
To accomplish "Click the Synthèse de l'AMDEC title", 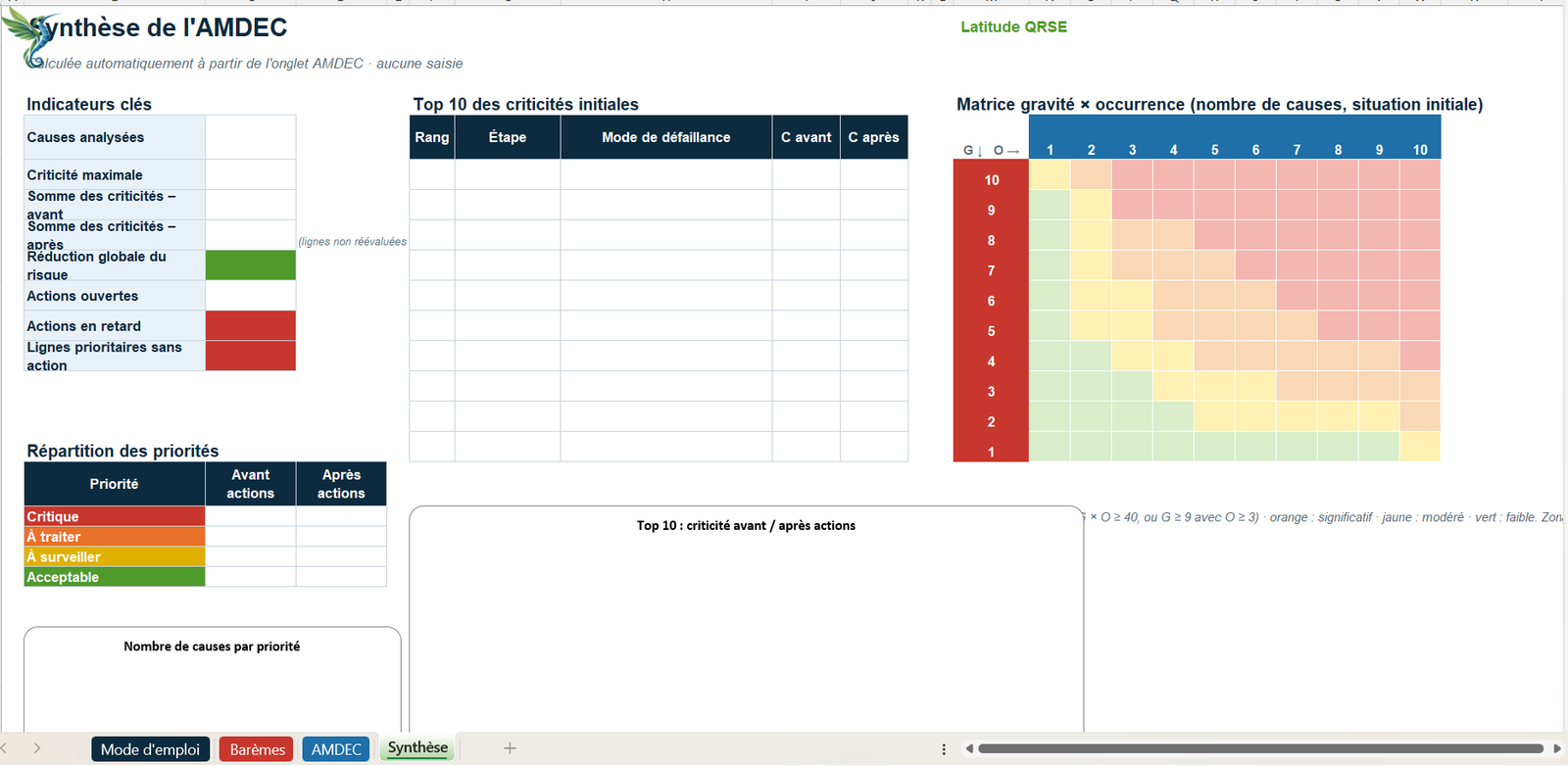I will click(x=158, y=27).
